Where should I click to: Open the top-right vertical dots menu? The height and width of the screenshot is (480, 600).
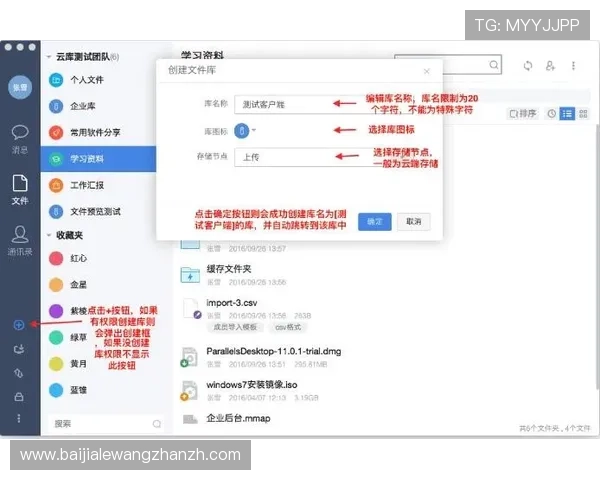click(573, 66)
